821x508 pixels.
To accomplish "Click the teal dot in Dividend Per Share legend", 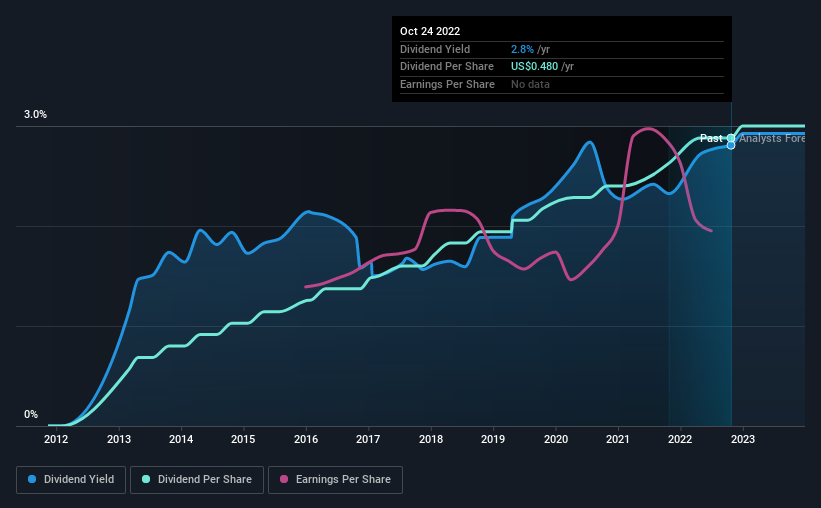I will [147, 480].
